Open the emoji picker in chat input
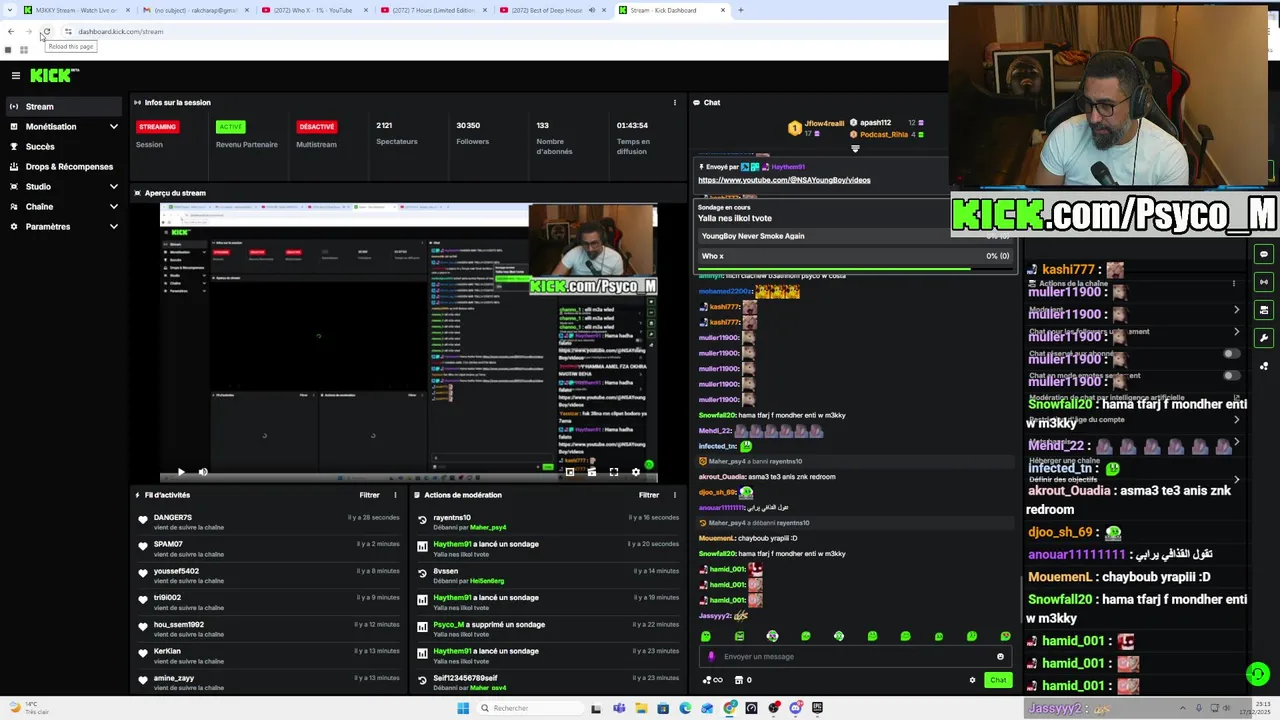1280x720 pixels. pos(1000,657)
